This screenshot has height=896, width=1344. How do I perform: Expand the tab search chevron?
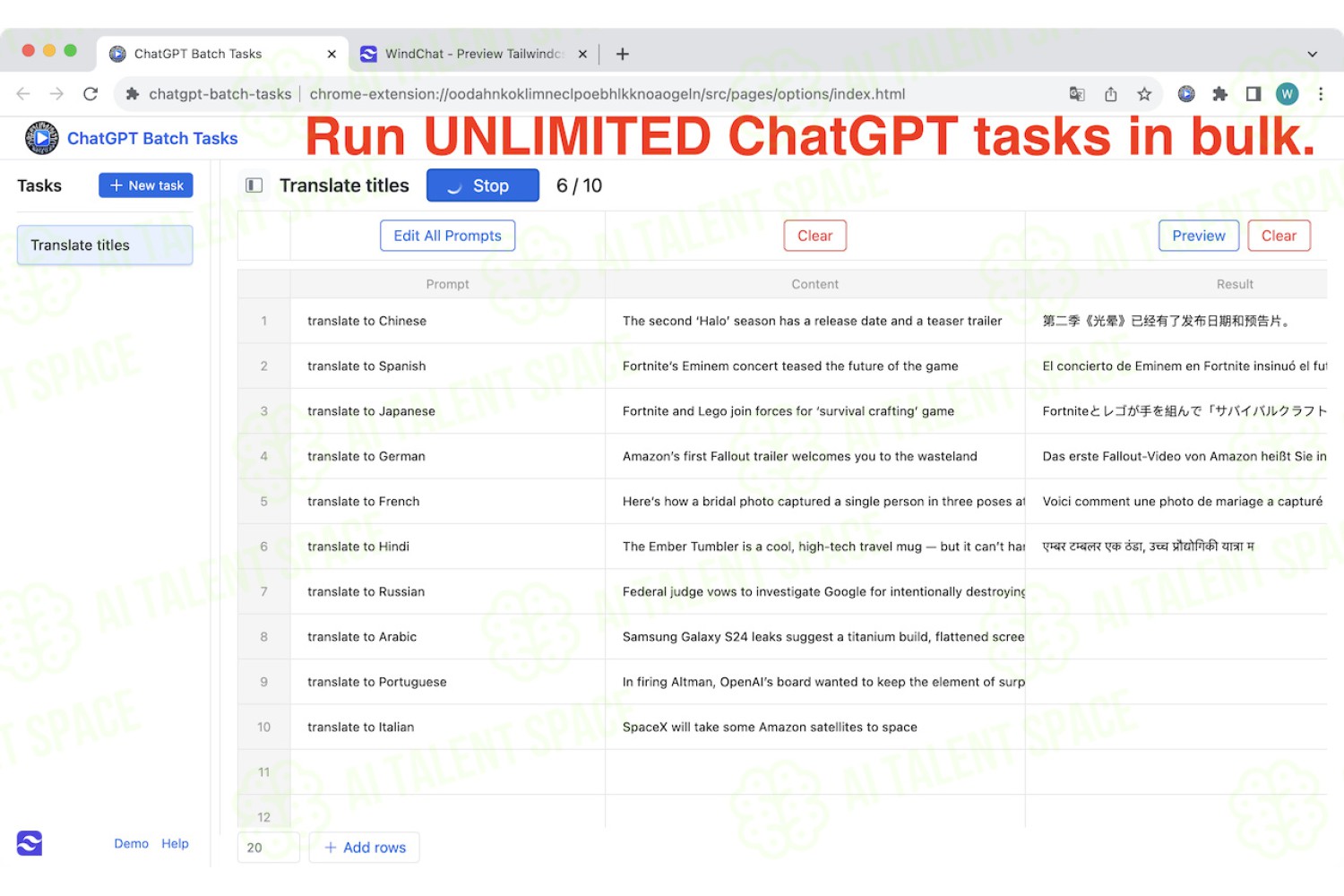coord(1312,54)
